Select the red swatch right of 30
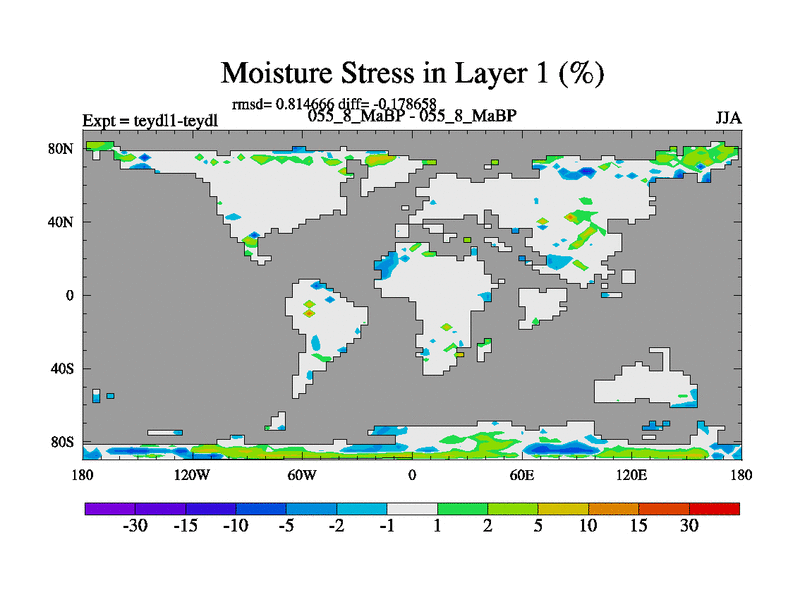 714,508
